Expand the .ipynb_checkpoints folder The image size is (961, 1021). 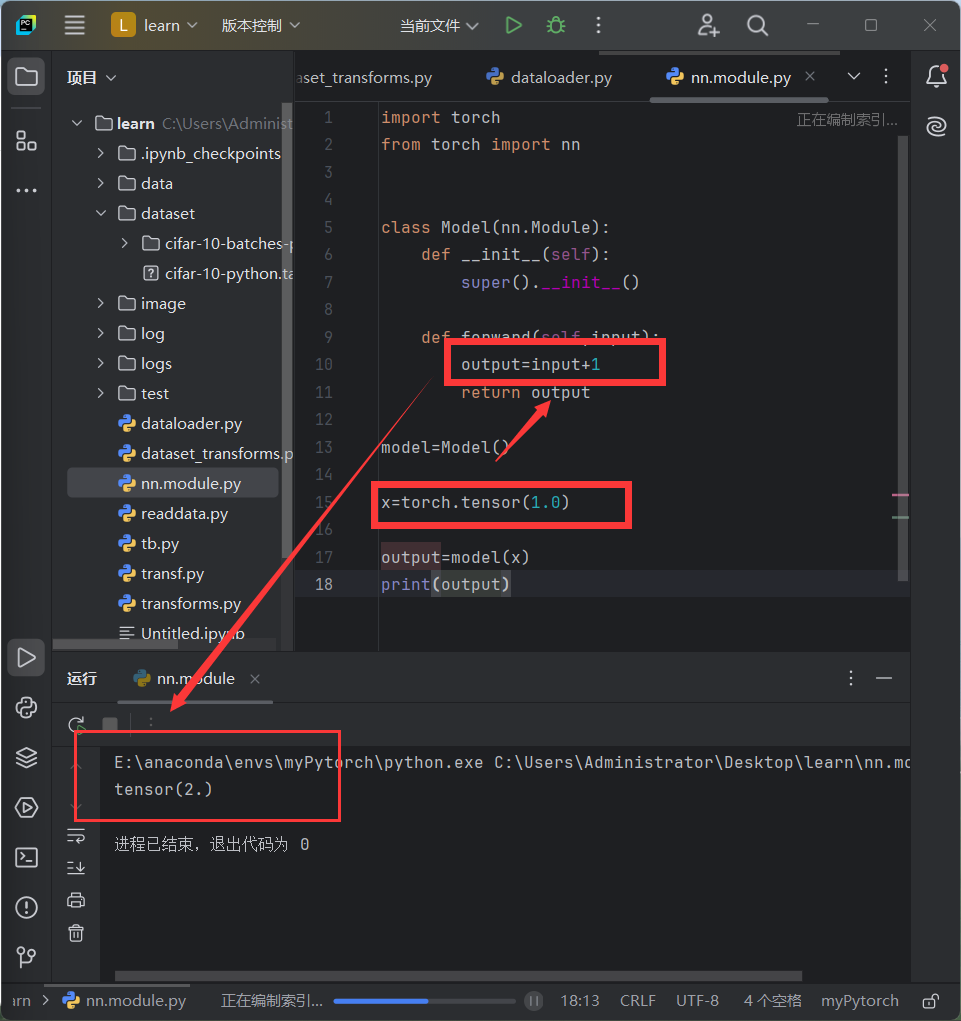point(100,153)
